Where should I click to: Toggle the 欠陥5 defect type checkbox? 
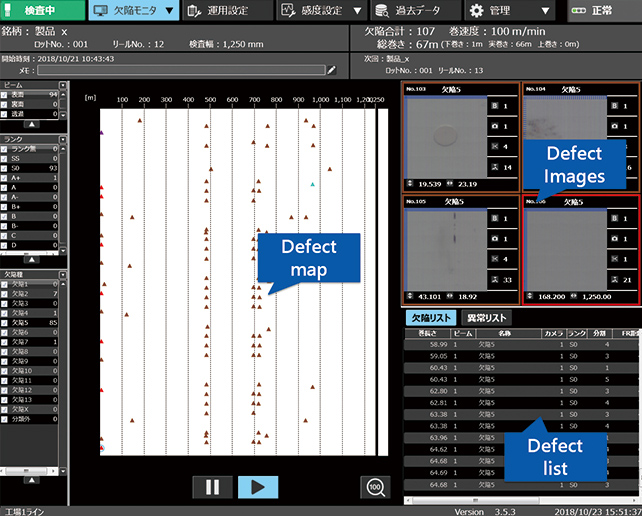(4, 323)
